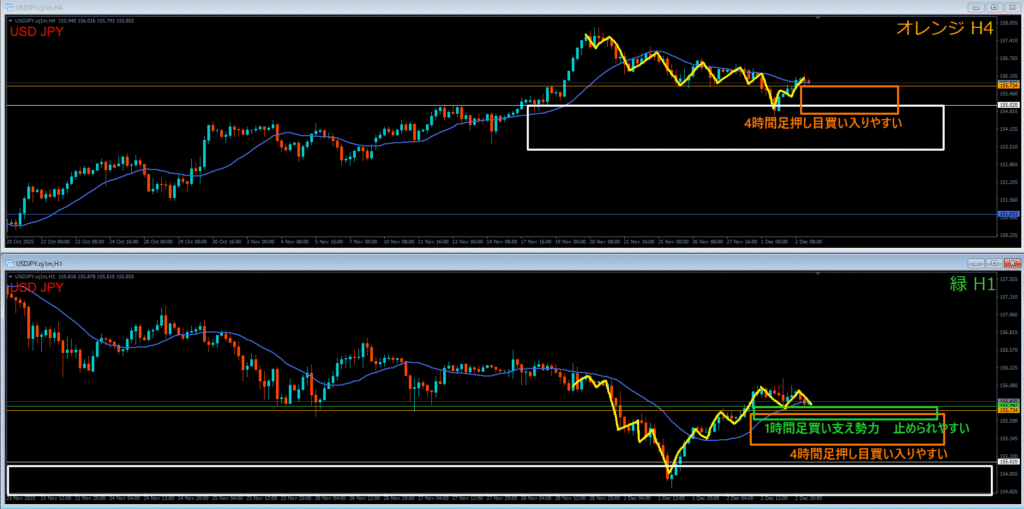Select the H4 window title 'USDJPY.oj1m,H4'
Image resolution: width=1024 pixels, height=509 pixels.
click(x=38, y=7)
